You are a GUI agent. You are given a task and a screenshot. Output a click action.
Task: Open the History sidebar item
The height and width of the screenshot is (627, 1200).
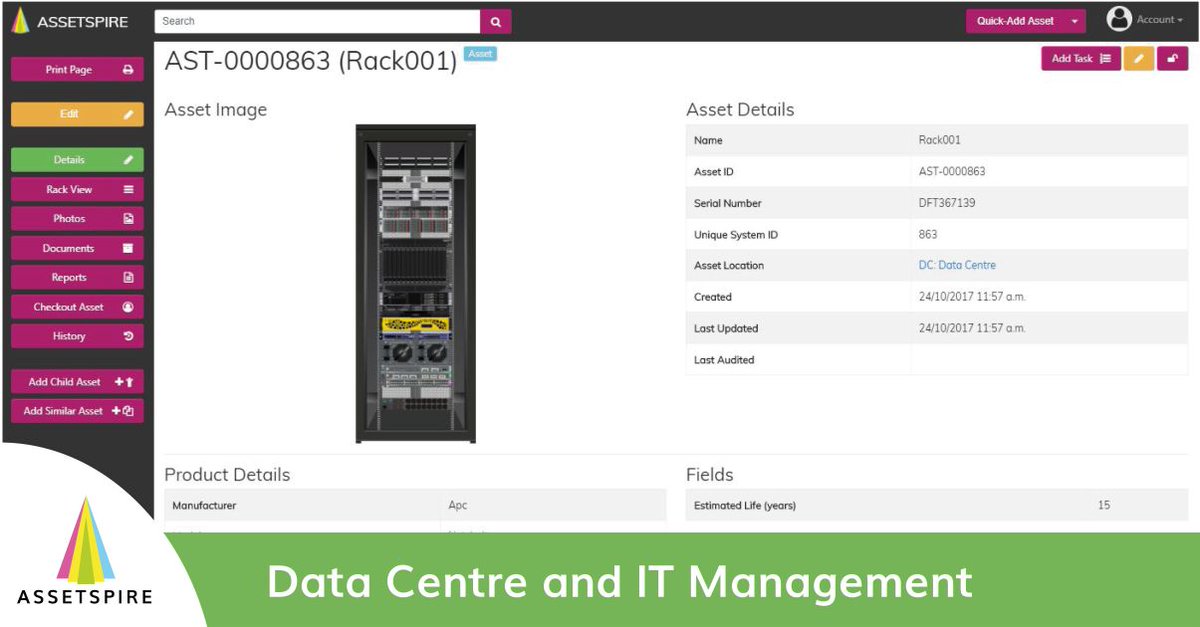point(77,336)
